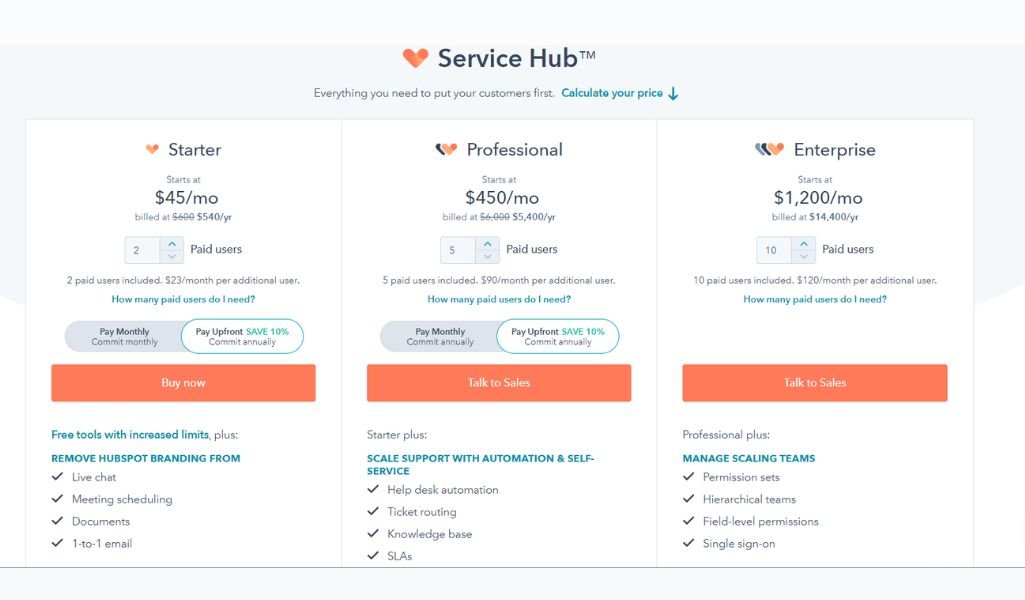Increase Enterprise paid users with up arrow

tap(803, 244)
